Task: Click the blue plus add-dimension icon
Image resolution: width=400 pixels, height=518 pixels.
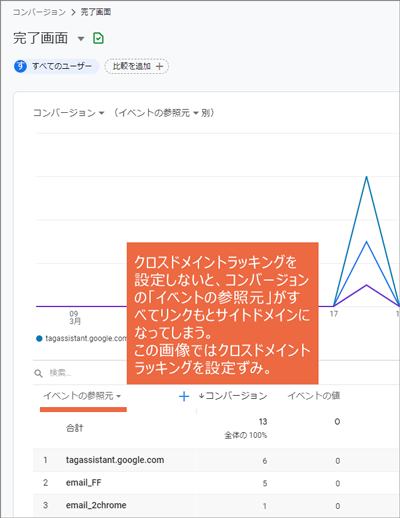Action: pos(184,396)
